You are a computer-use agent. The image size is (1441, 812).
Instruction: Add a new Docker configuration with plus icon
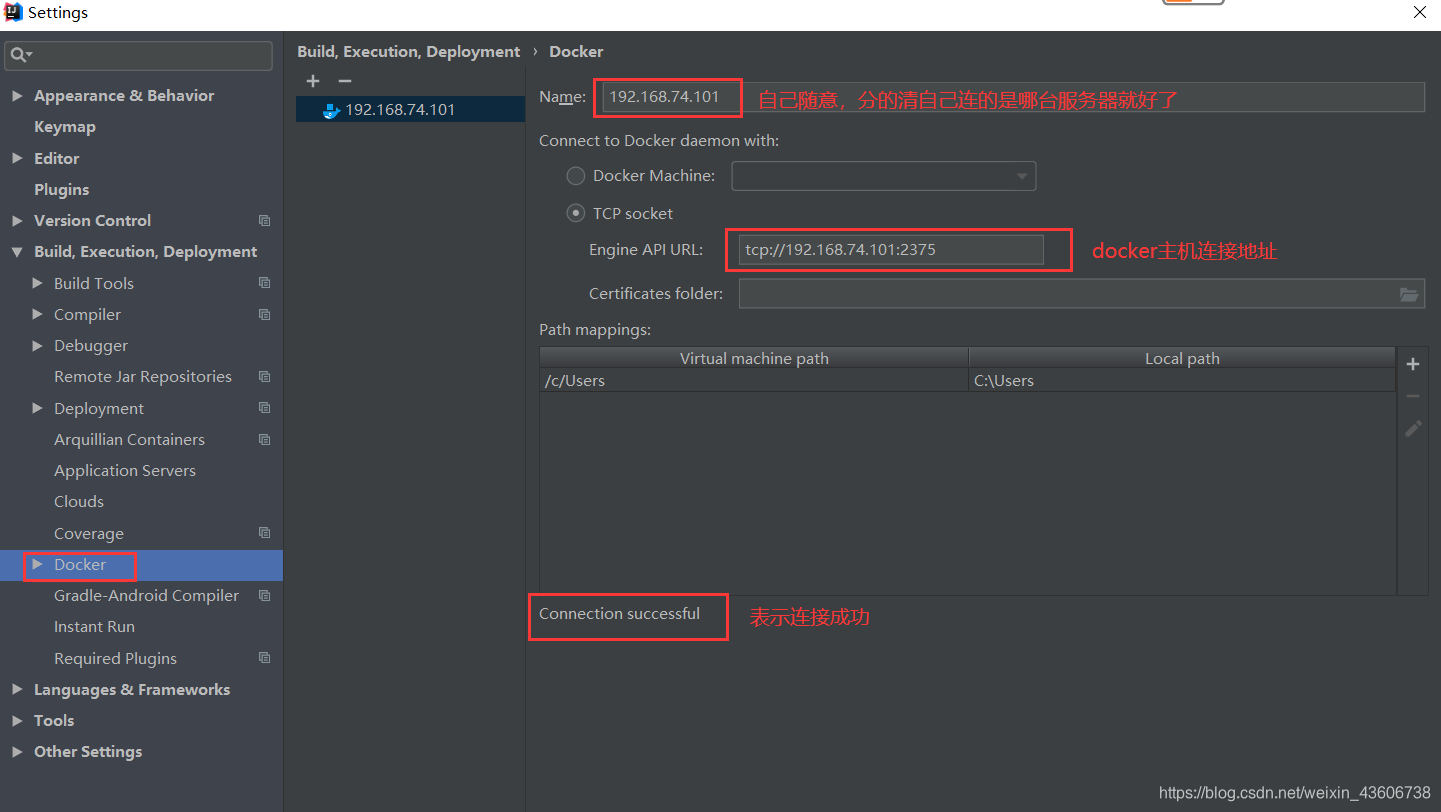313,81
